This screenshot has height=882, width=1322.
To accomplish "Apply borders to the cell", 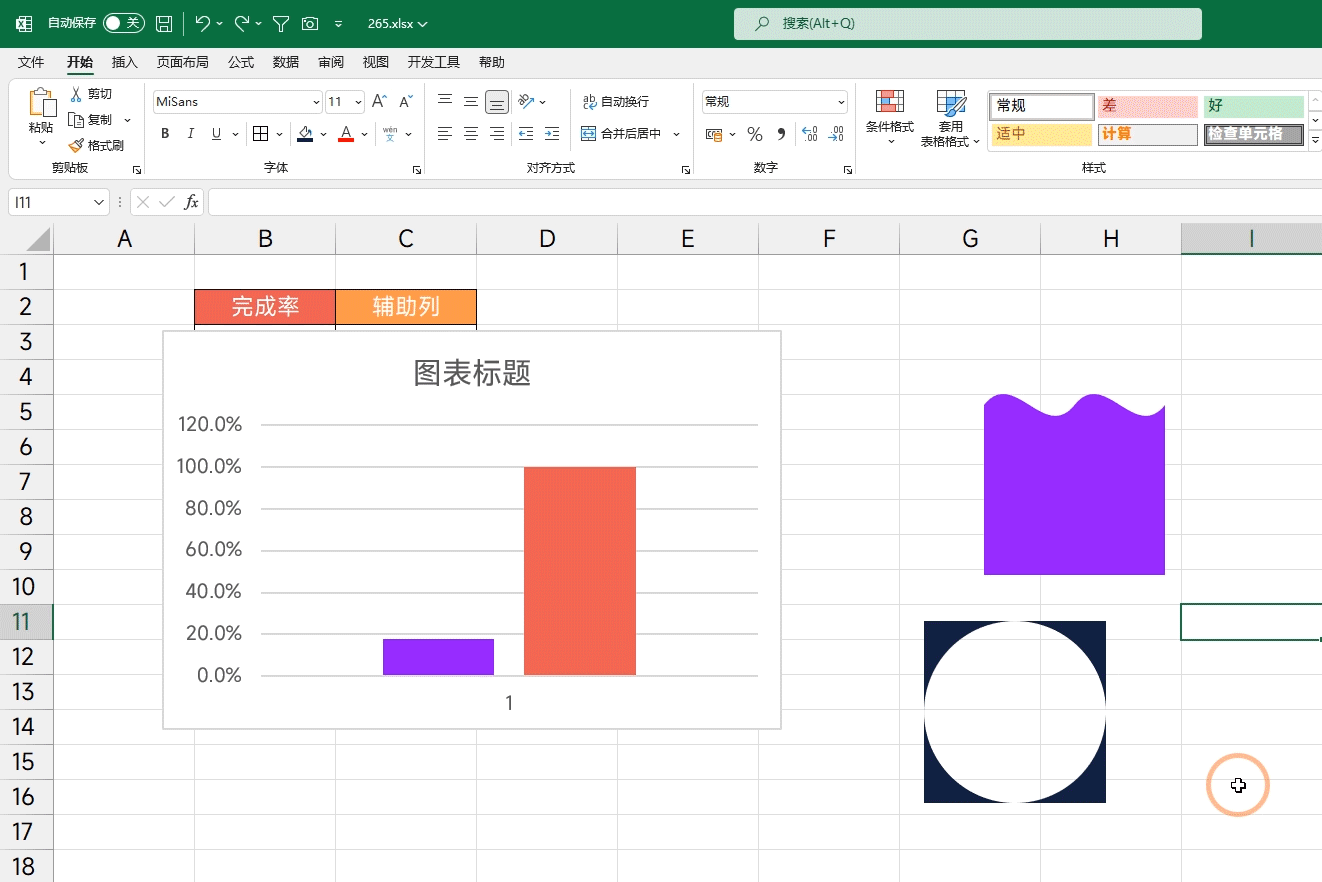I will [260, 134].
